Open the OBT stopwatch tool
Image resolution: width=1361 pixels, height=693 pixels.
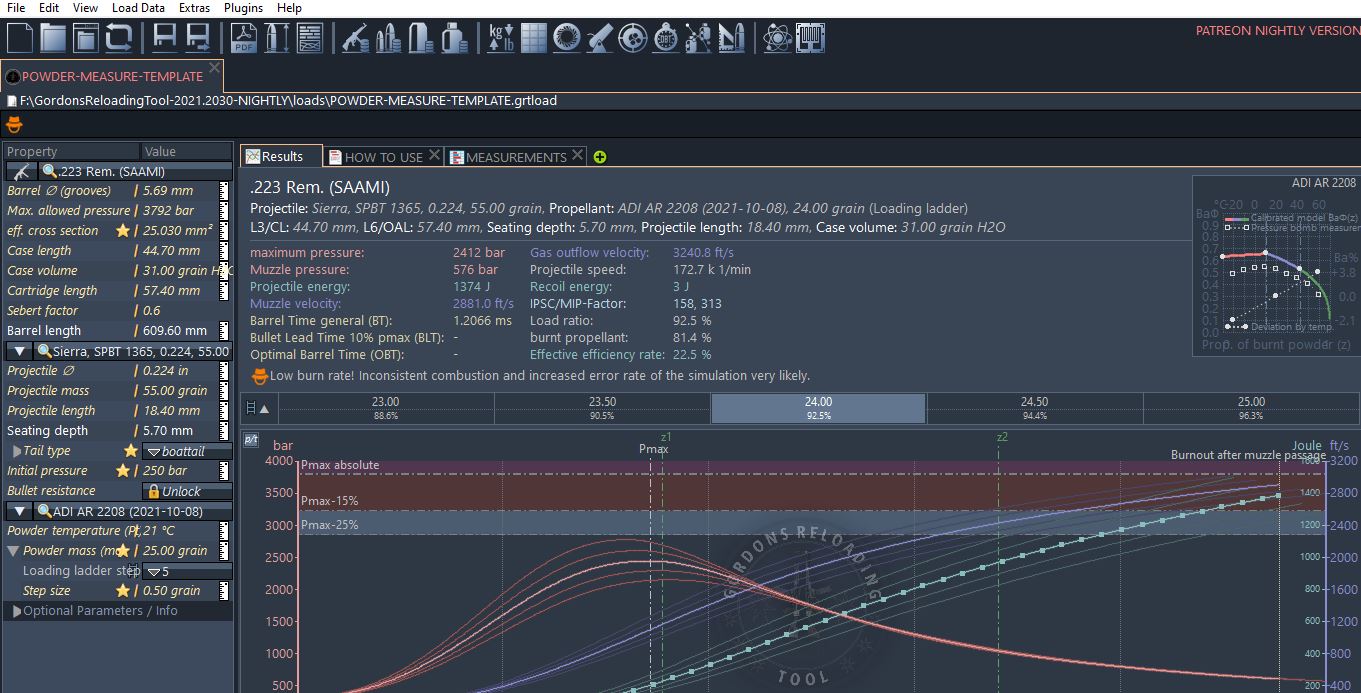coord(665,38)
